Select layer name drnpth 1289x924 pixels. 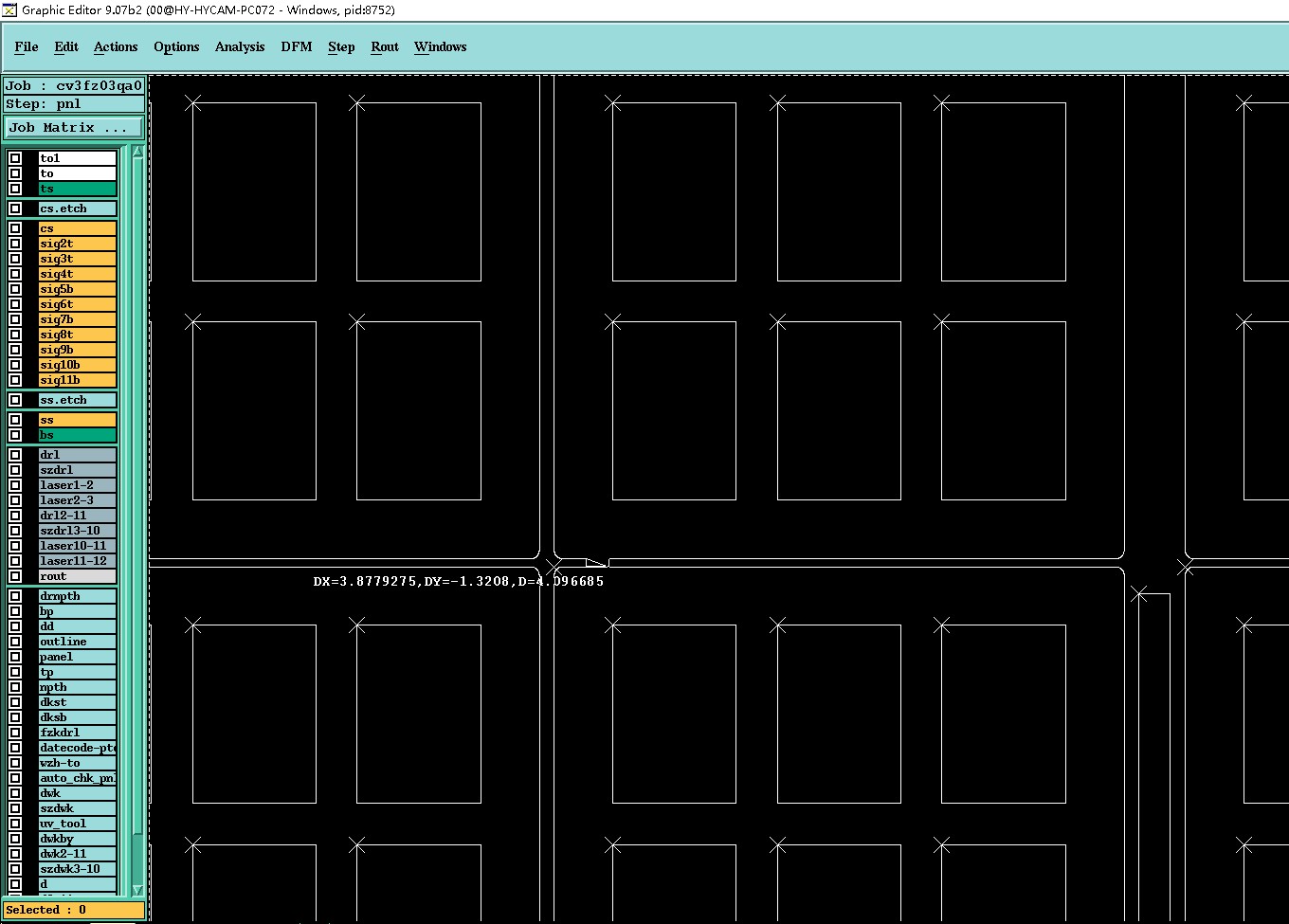pos(78,596)
